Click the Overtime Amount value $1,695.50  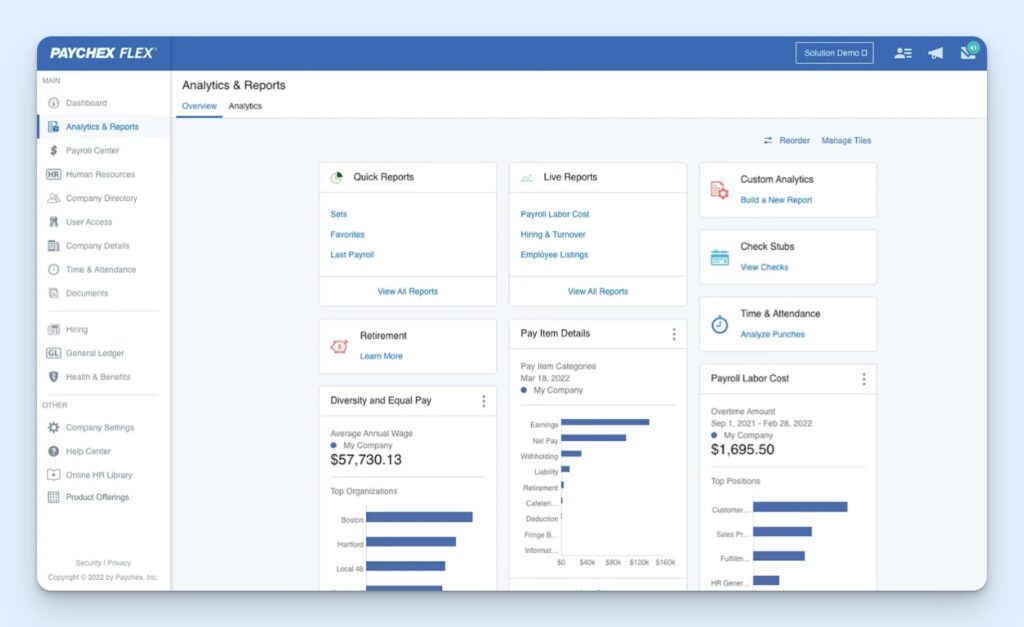pyautogui.click(x=743, y=449)
